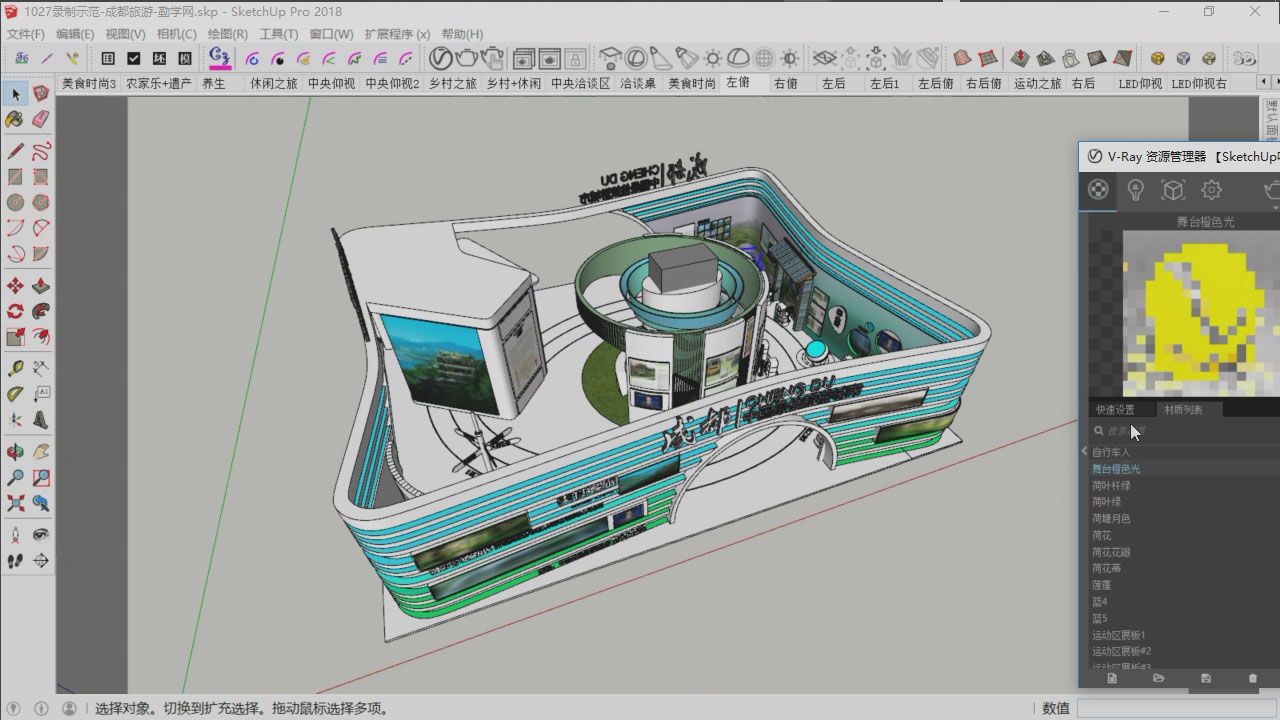Select material 运动区展板1 in list

pos(1119,635)
